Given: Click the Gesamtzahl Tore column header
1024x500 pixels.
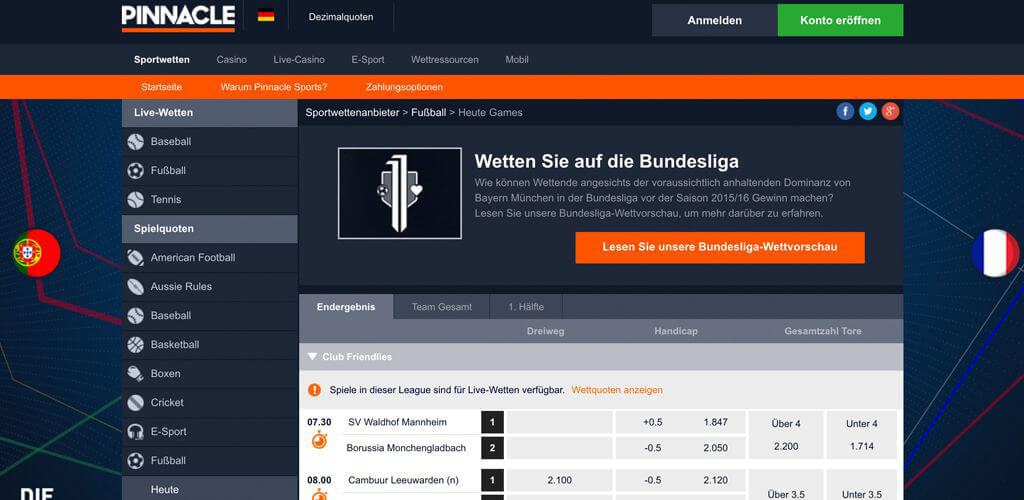Looking at the screenshot, I should [823, 331].
